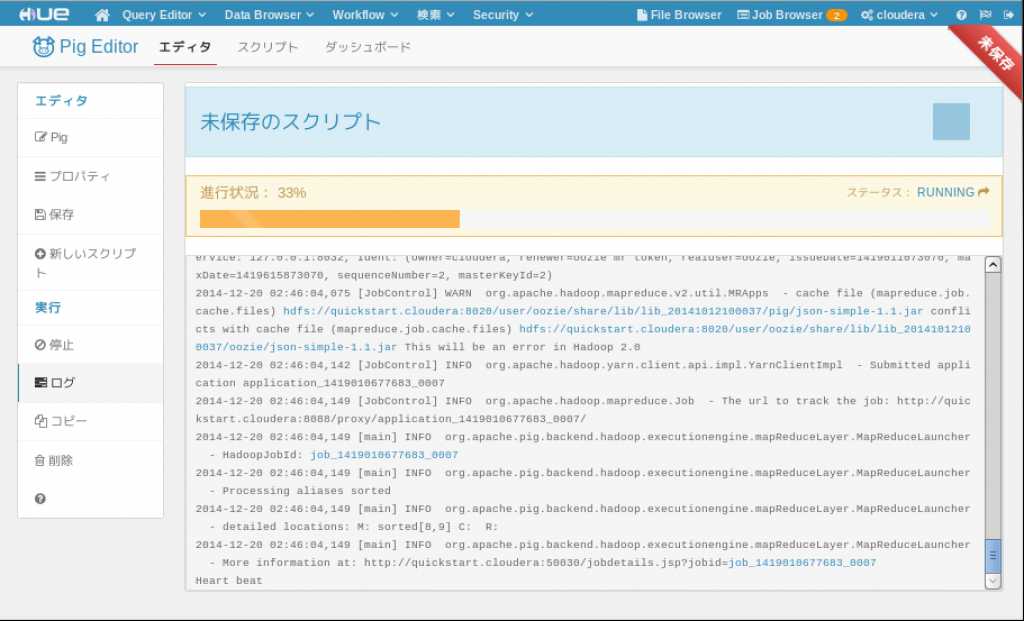Open the pig/json-simple-1.1.jar HDFS link
The width and height of the screenshot is (1024, 621).
(x=603, y=311)
